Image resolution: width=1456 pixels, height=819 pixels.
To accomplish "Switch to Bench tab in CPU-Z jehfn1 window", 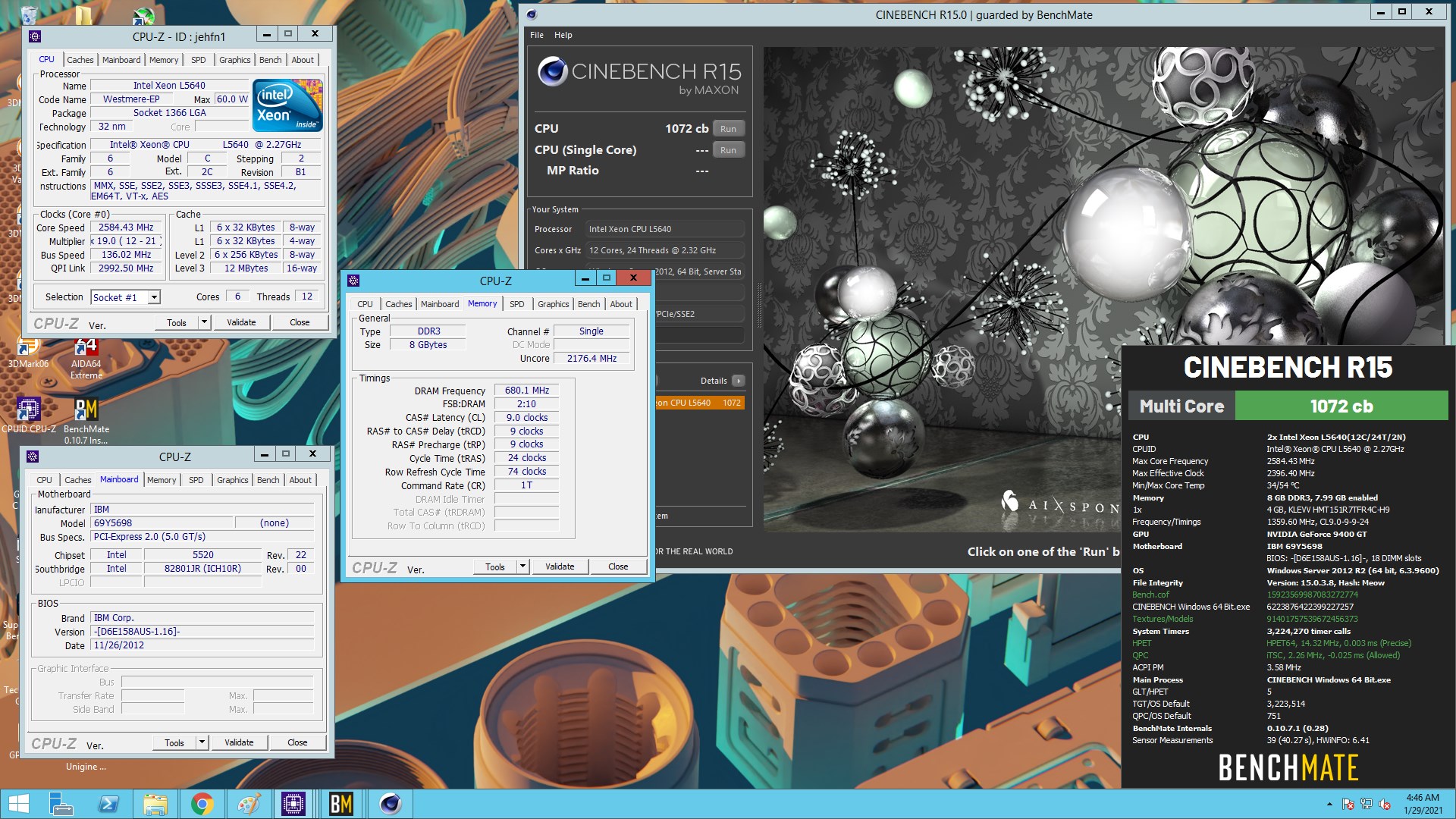I will click(270, 60).
